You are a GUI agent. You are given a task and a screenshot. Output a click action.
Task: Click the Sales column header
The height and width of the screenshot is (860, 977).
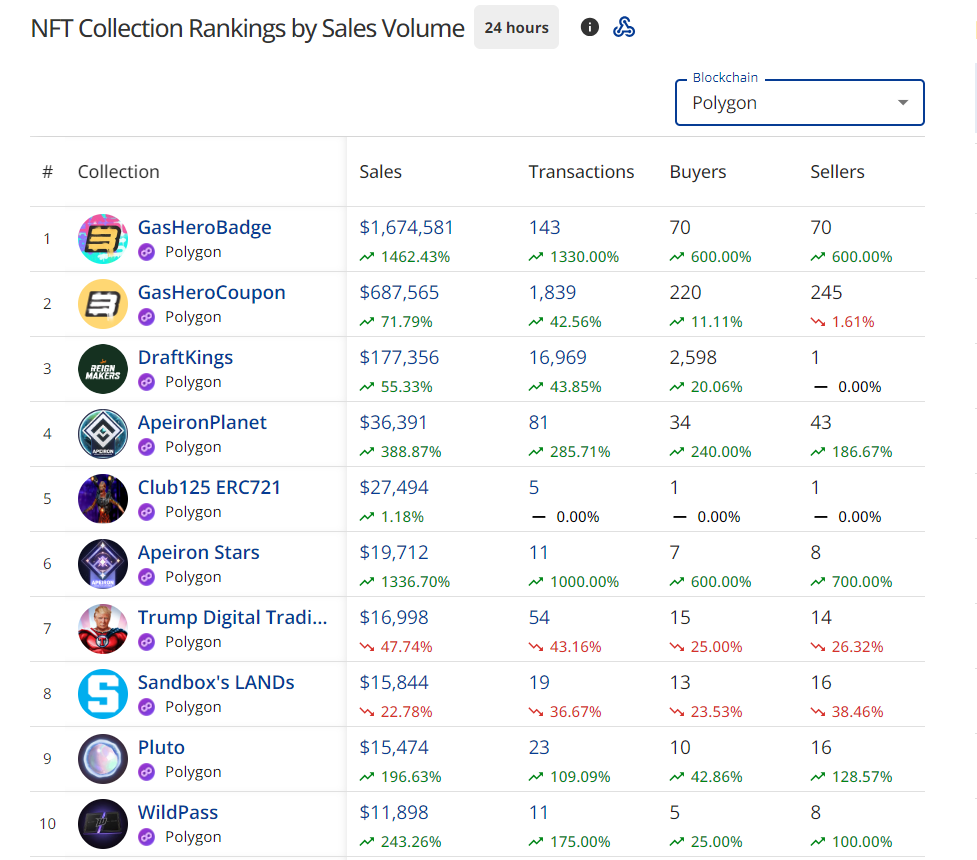(380, 171)
